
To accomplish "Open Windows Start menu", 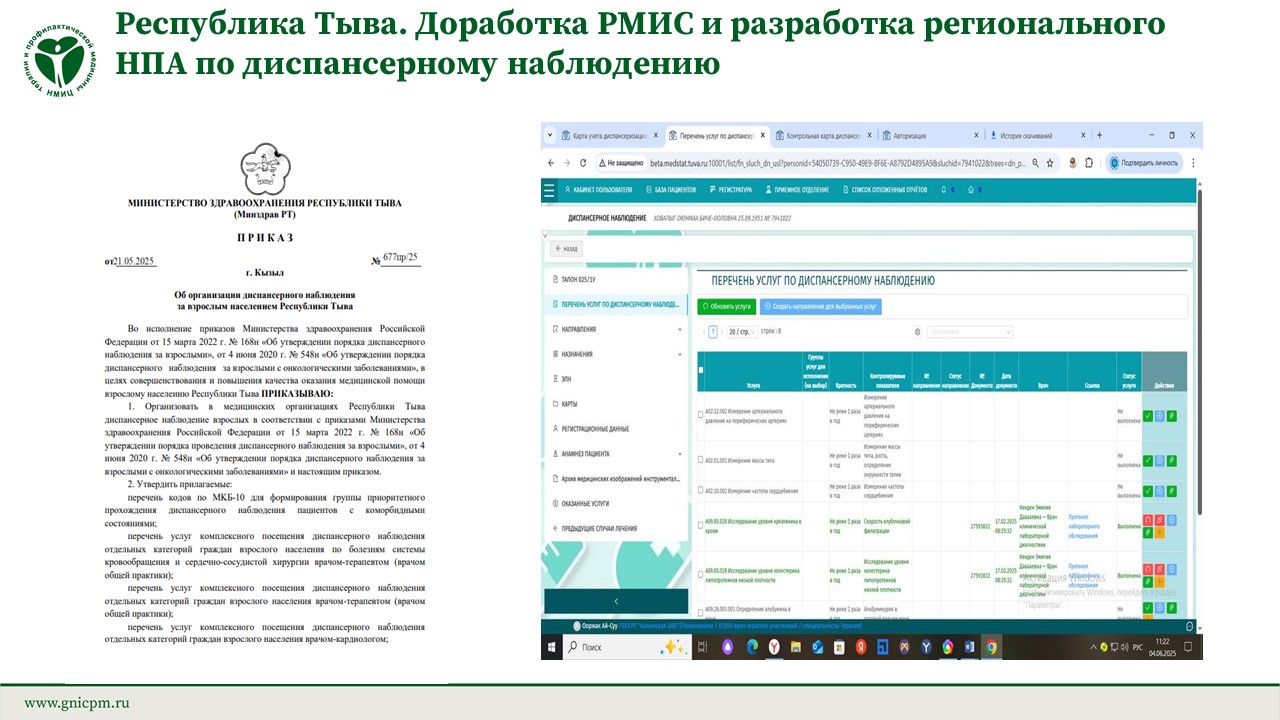I will coord(553,648).
